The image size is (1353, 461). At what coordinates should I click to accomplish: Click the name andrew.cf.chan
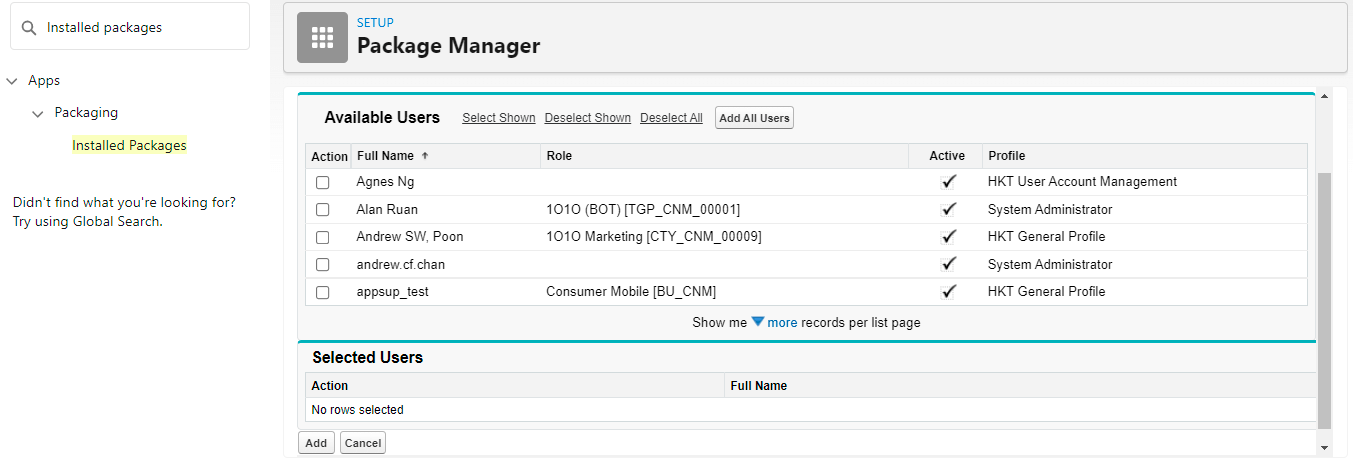[401, 265]
